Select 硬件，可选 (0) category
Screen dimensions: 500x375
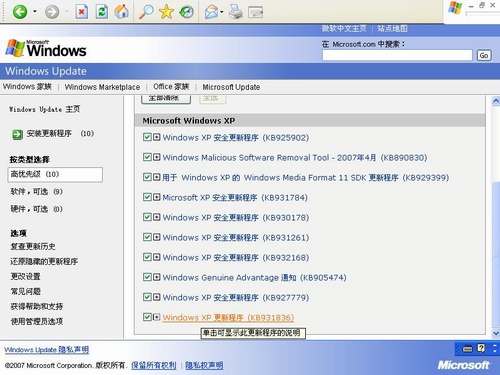point(37,209)
